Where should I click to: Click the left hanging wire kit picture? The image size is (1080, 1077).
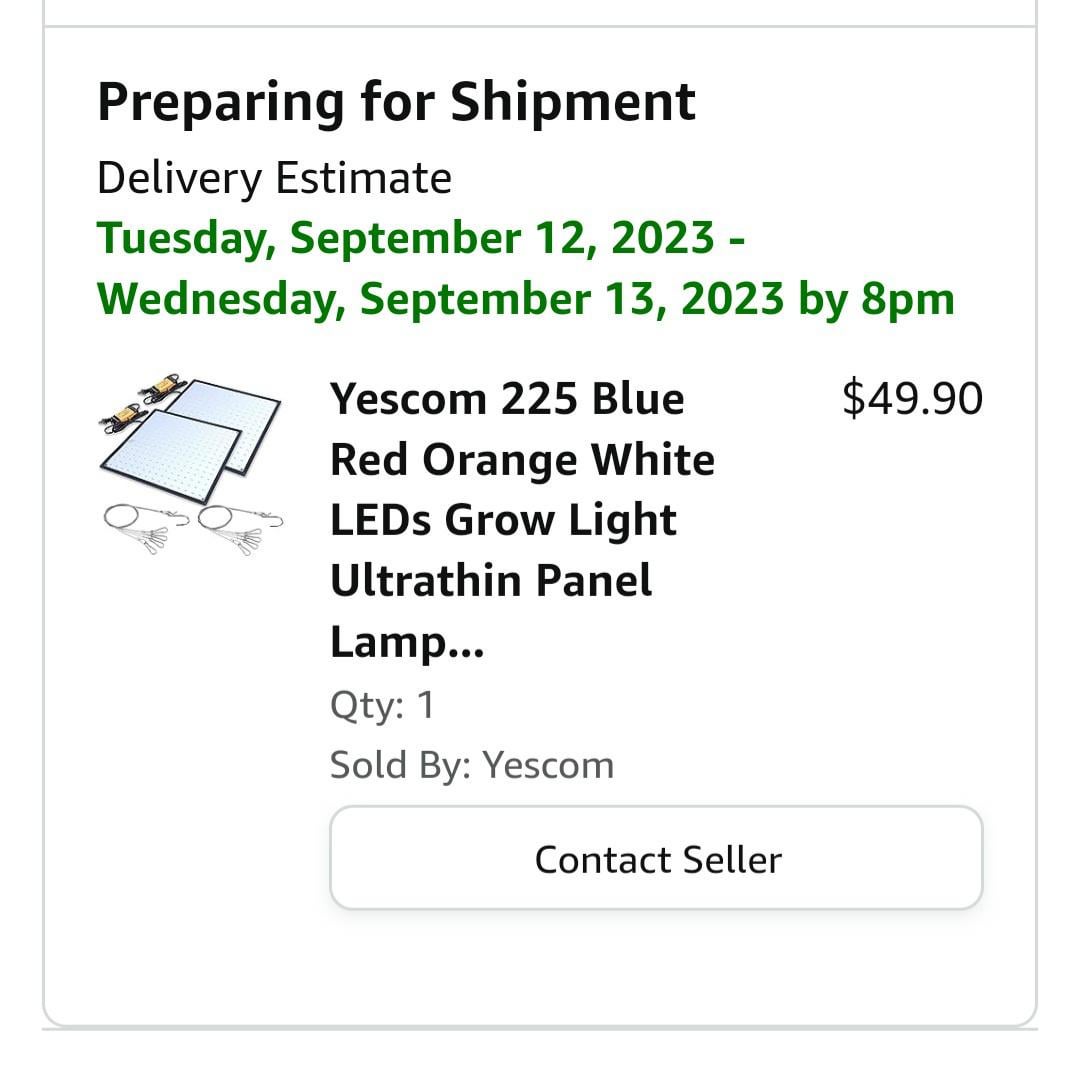tap(146, 521)
